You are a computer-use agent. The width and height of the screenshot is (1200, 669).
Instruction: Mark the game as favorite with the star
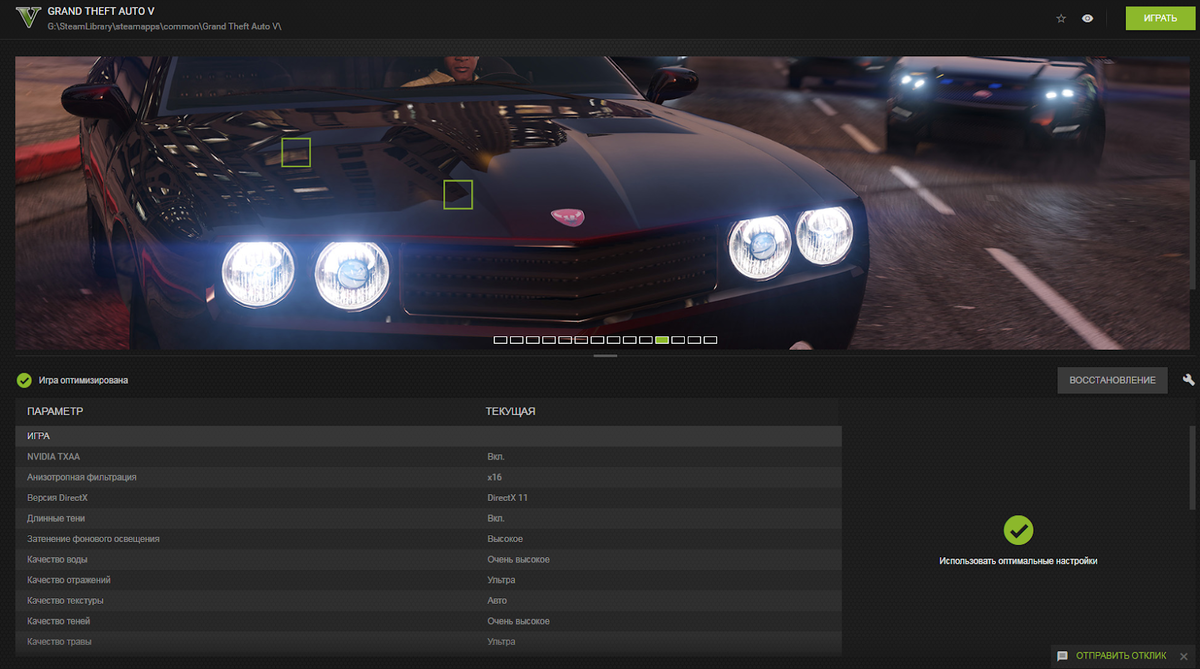pos(1061,18)
